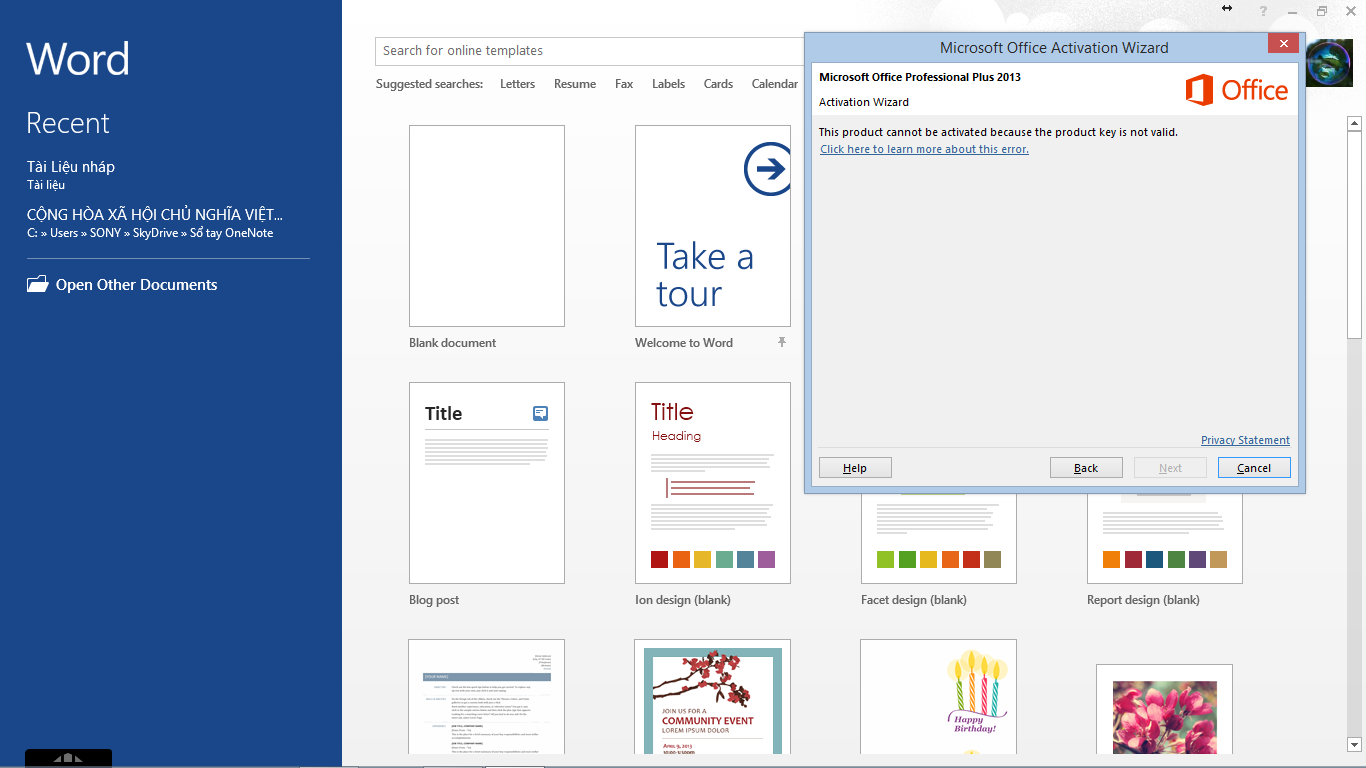The width and height of the screenshot is (1366, 768).
Task: Open the Privacy Statement link
Action: point(1245,440)
